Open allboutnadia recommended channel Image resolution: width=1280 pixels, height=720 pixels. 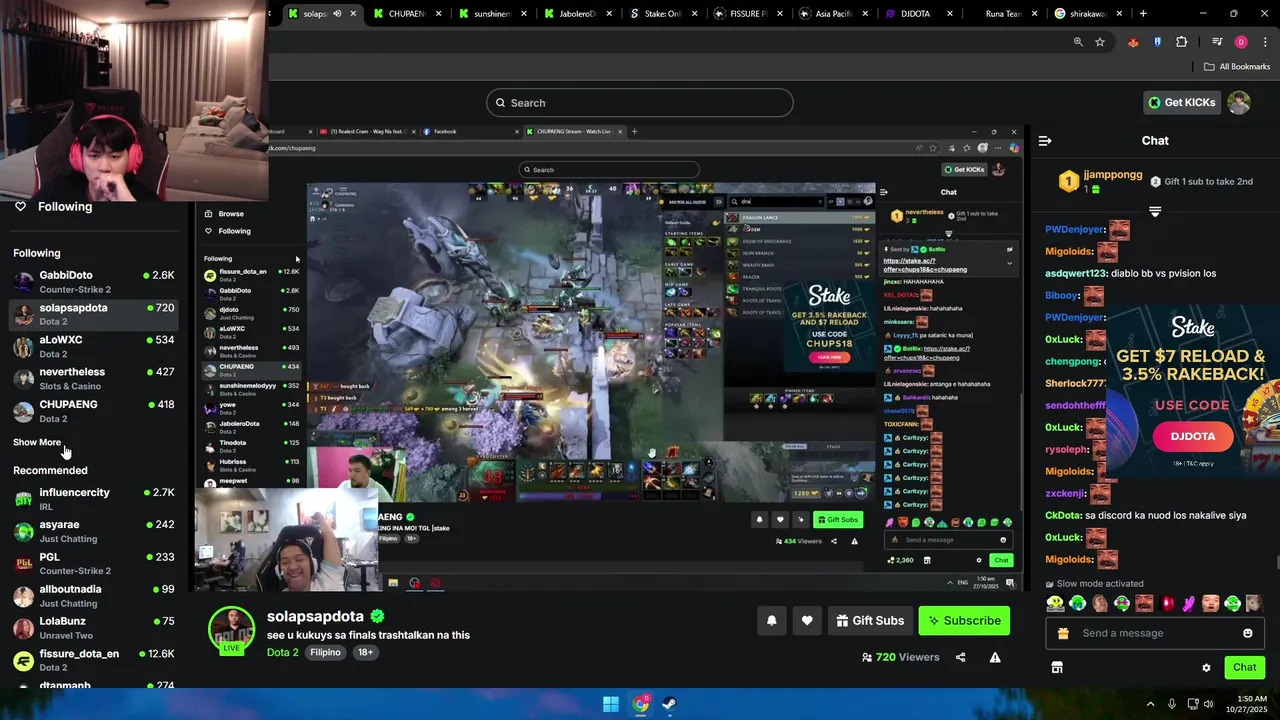(94, 596)
